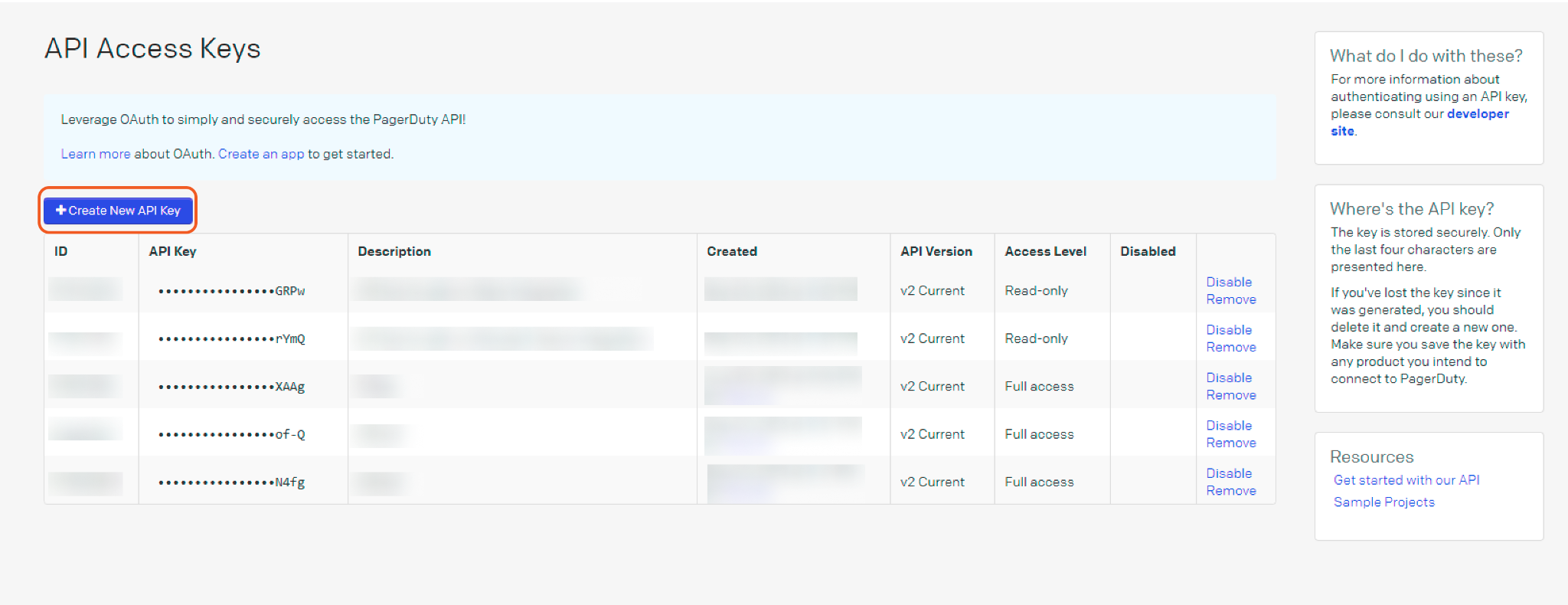This screenshot has width=1568, height=605.
Task: Open the developer site link
Action: click(x=1477, y=114)
